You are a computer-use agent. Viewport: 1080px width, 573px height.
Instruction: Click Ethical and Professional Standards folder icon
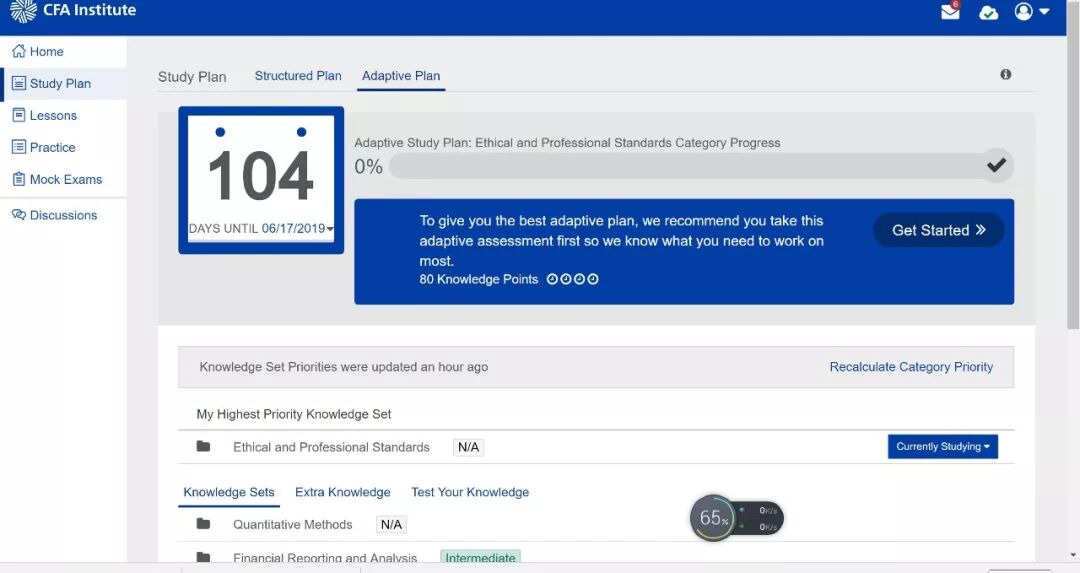203,446
